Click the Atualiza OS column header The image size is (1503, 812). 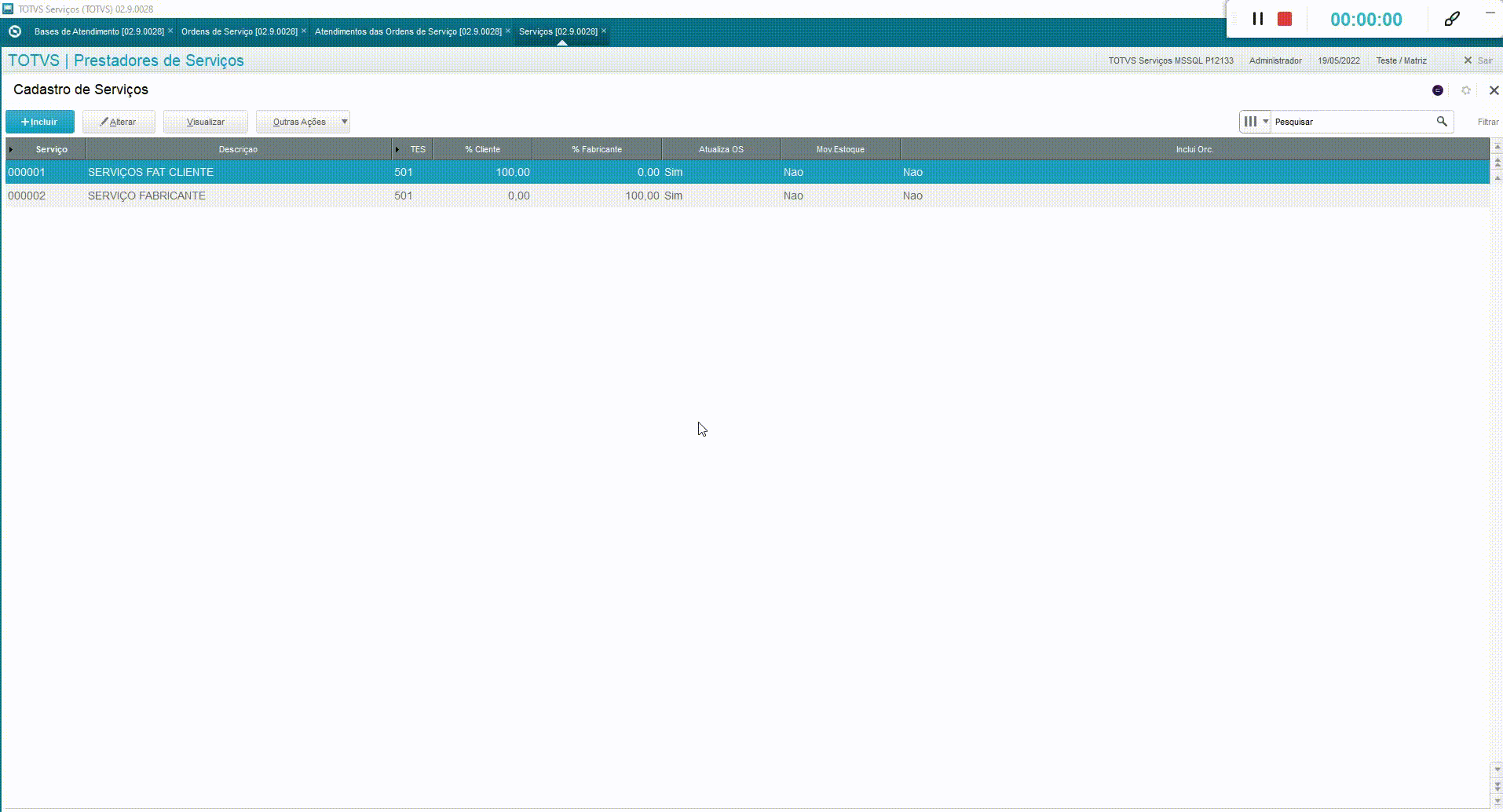pos(721,149)
